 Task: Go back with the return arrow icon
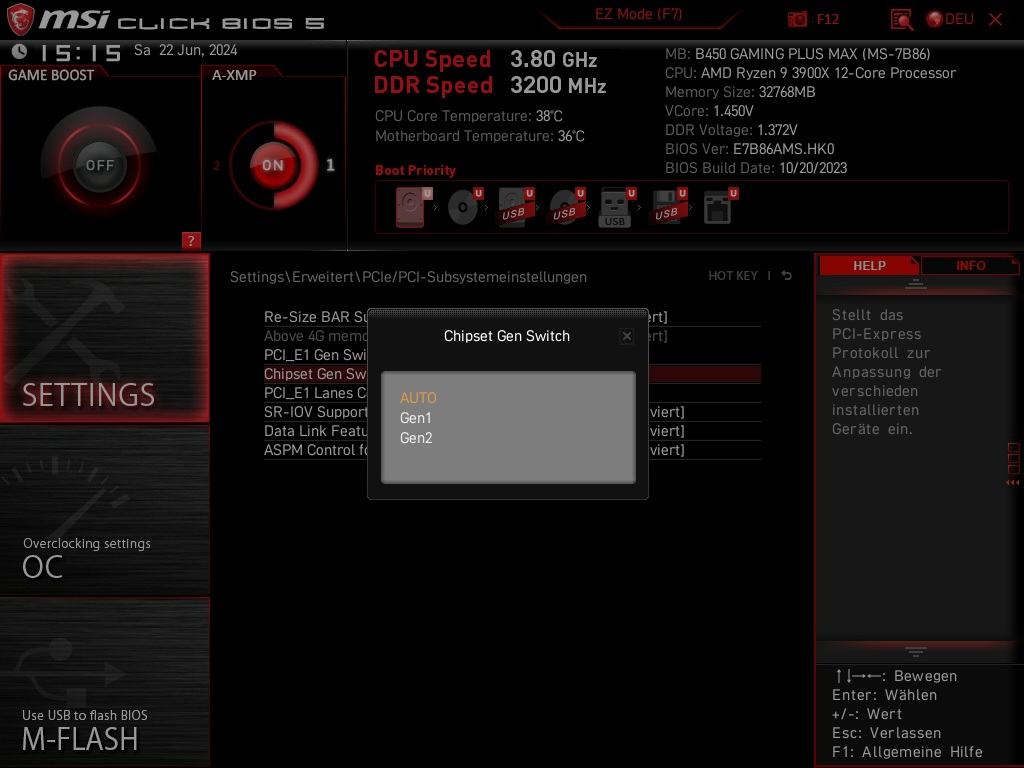[786, 276]
